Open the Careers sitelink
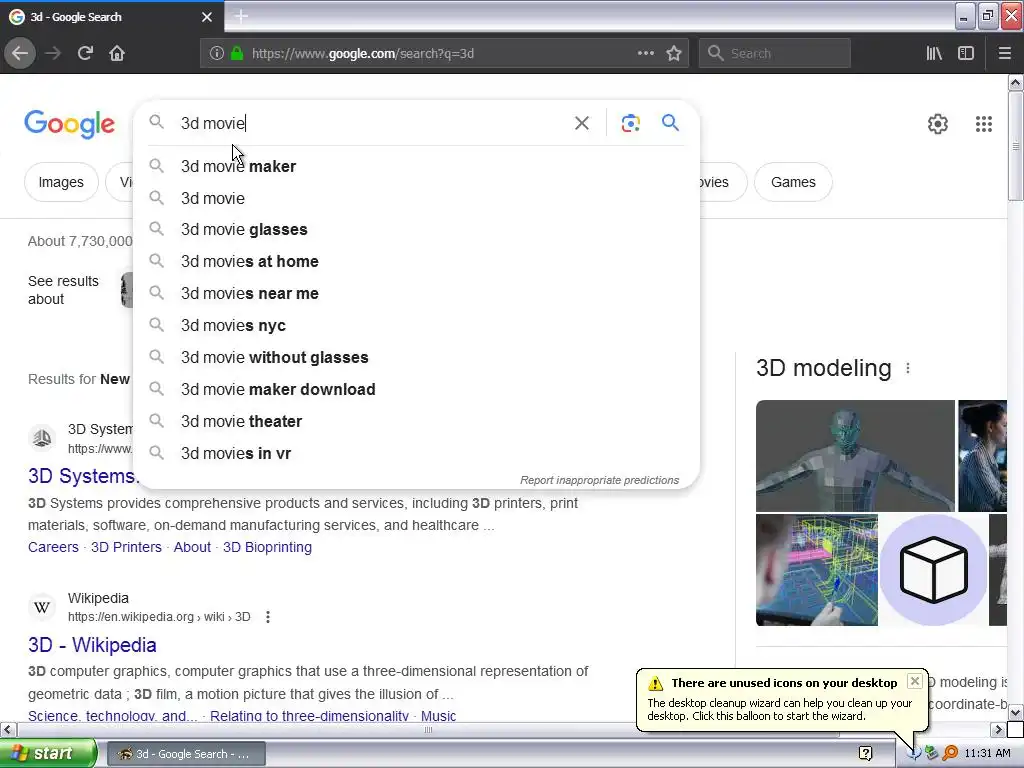Screen dimensions: 1024x768 point(53,547)
